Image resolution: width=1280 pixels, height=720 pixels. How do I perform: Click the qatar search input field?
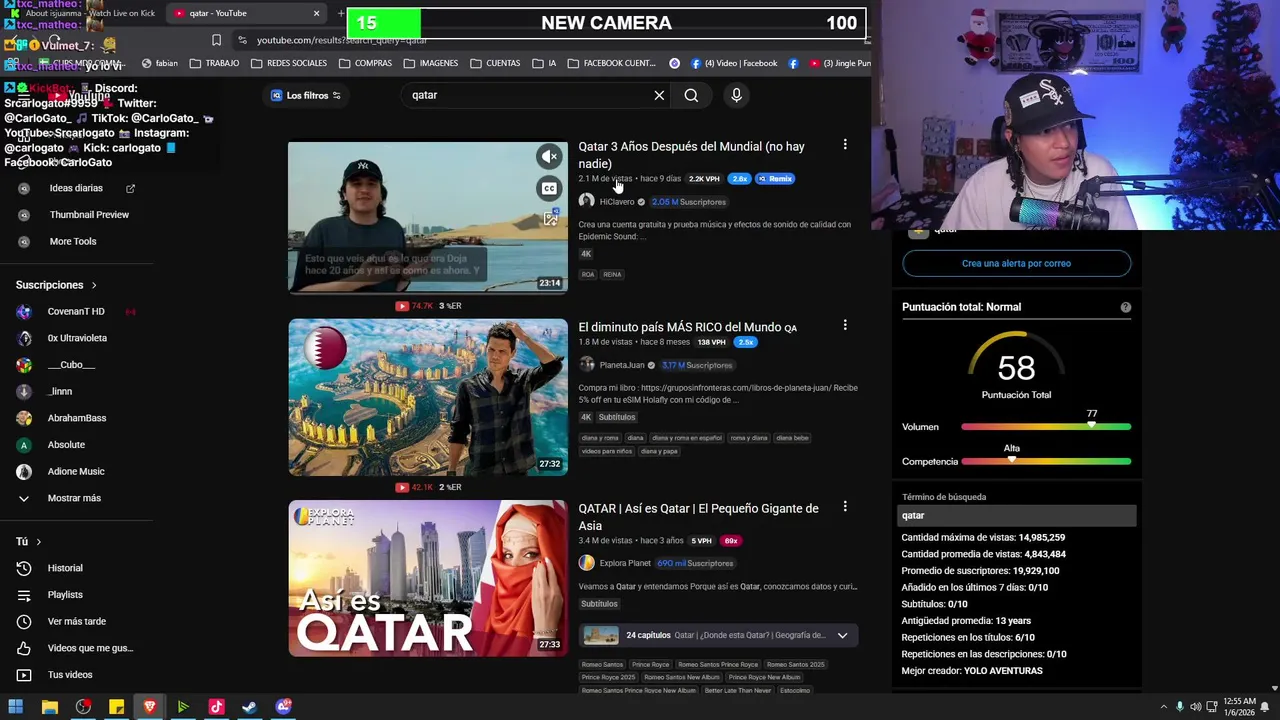(528, 95)
